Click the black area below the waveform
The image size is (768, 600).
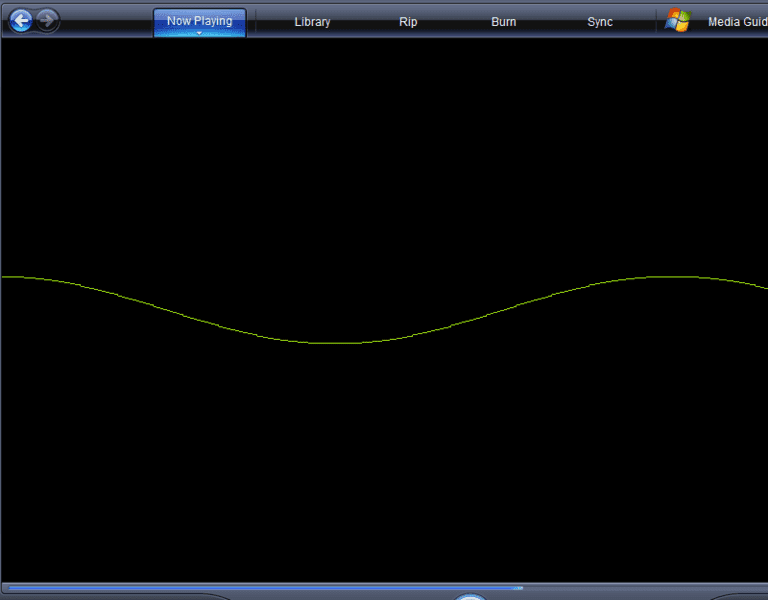(384, 460)
